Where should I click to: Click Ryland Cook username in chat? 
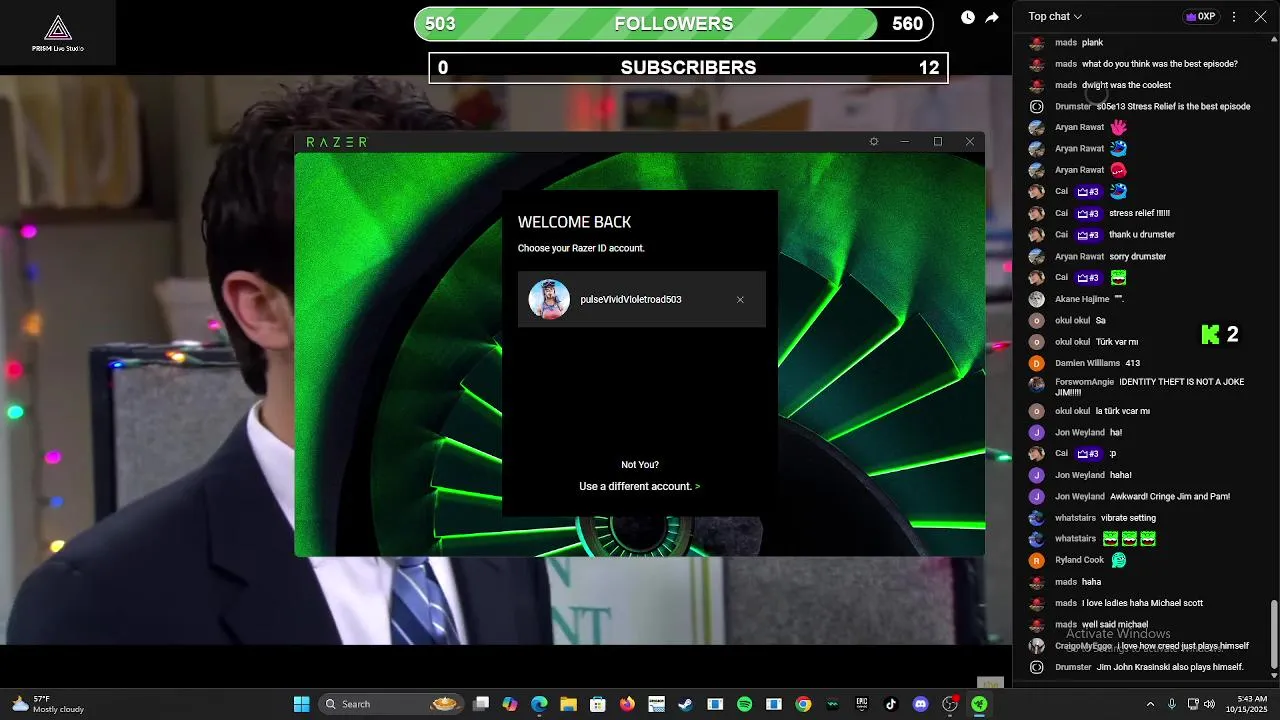pos(1079,560)
